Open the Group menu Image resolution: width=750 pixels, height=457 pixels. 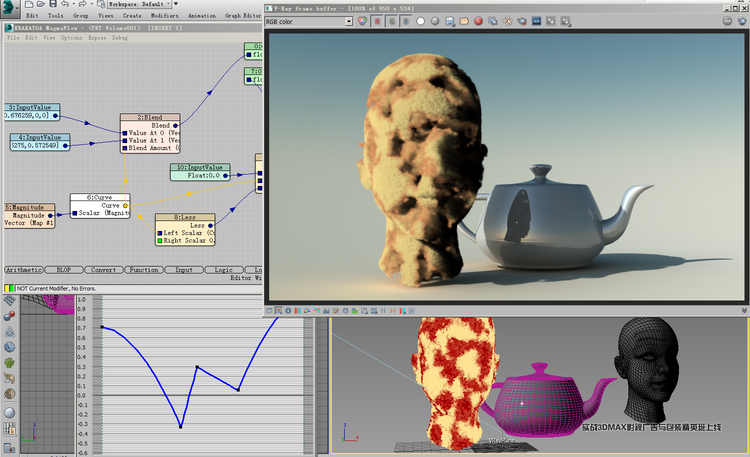(x=80, y=15)
